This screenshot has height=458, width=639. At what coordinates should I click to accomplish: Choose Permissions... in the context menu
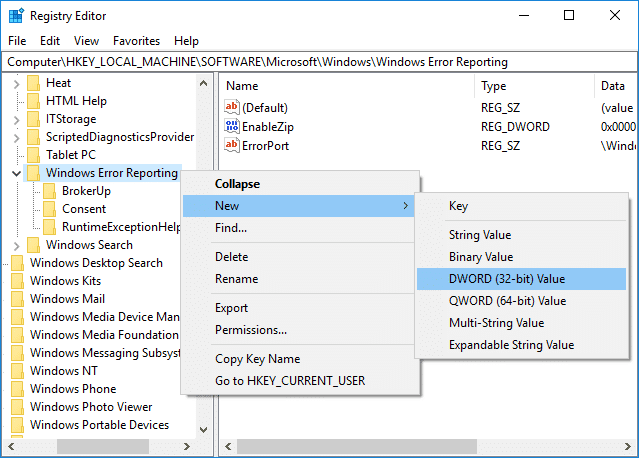300,330
